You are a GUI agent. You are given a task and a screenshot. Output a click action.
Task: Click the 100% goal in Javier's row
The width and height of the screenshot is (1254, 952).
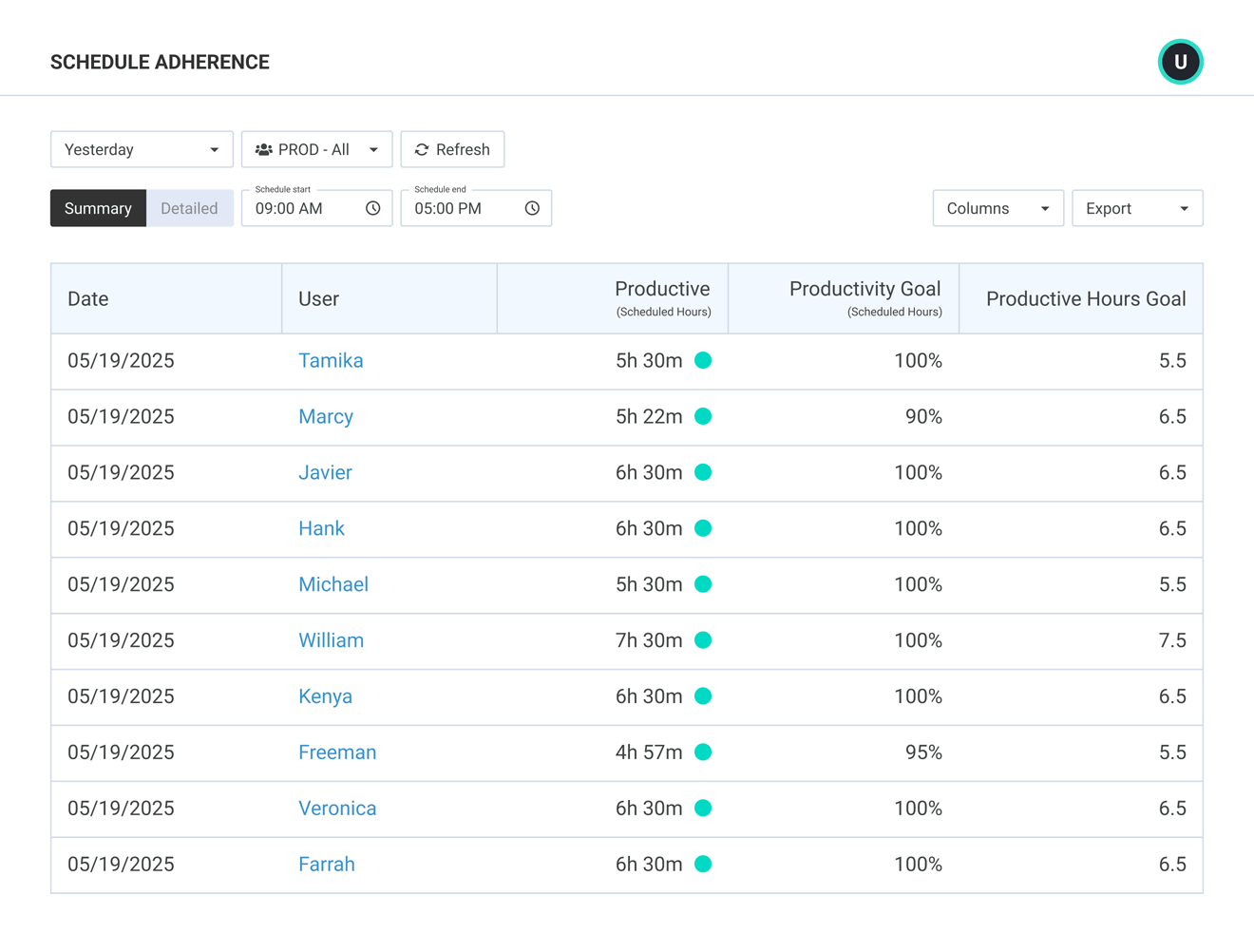918,472
